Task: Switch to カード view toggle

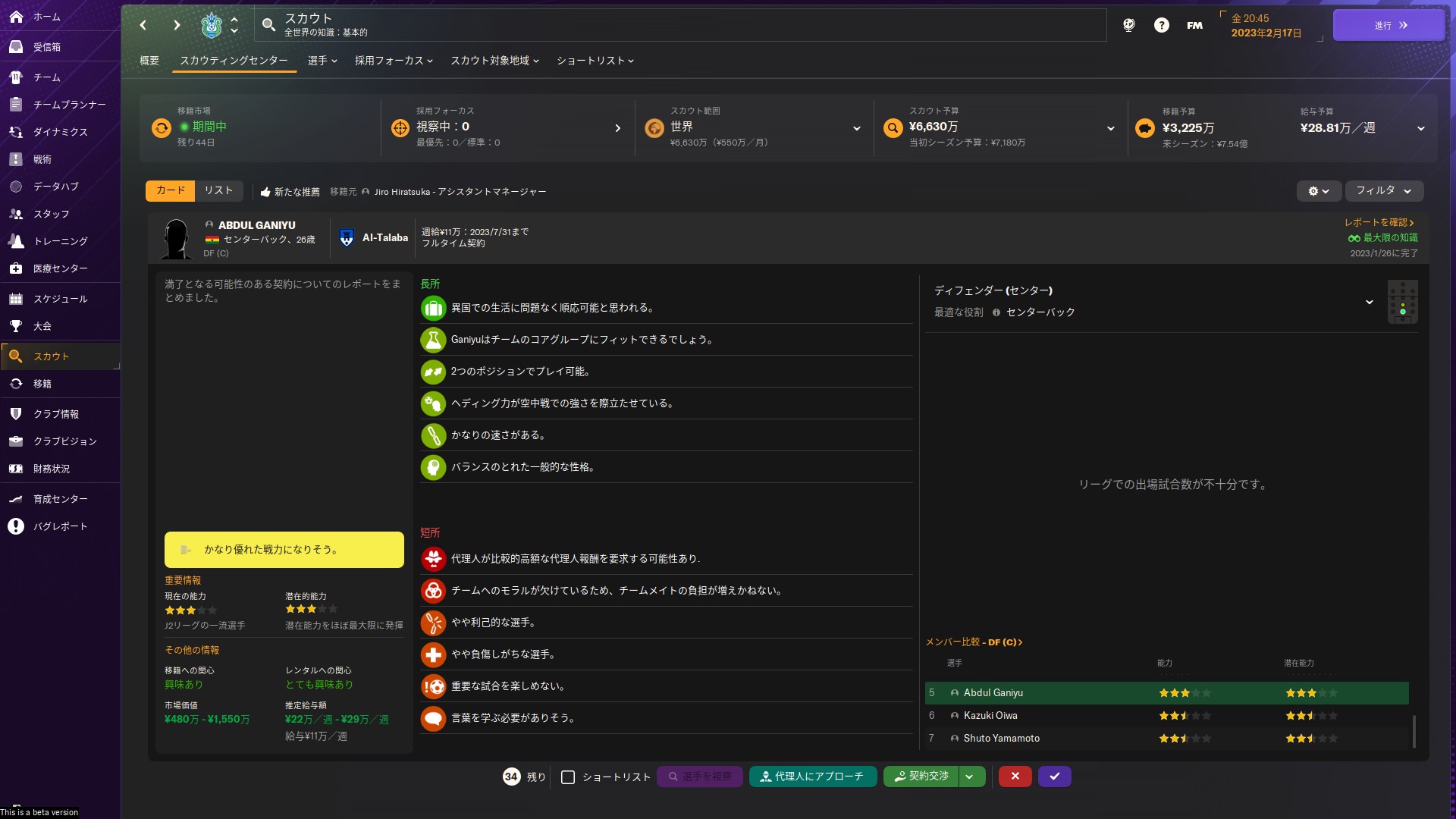Action: 171,190
